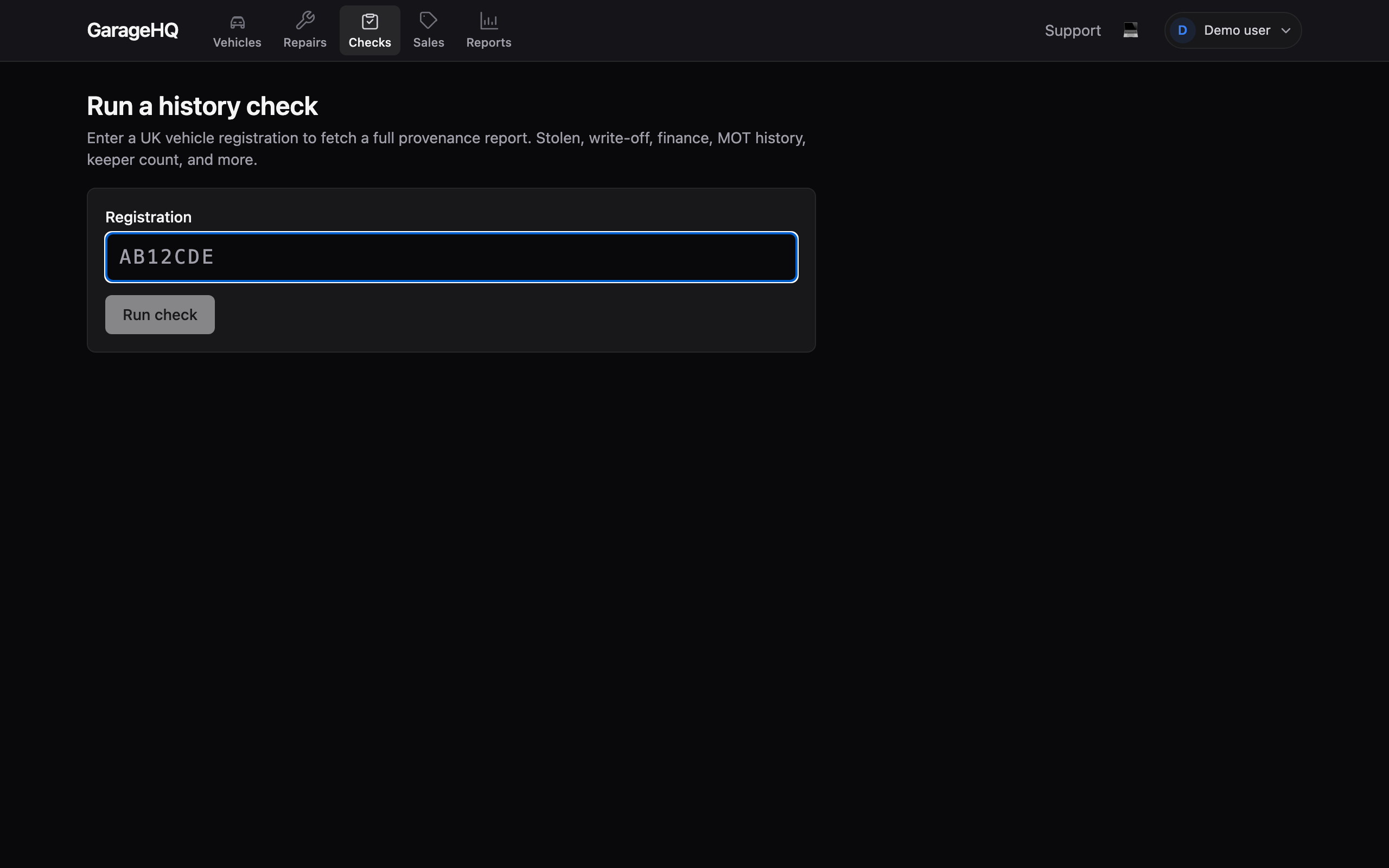Select the Checks tab
1389x868 pixels.
[369, 30]
